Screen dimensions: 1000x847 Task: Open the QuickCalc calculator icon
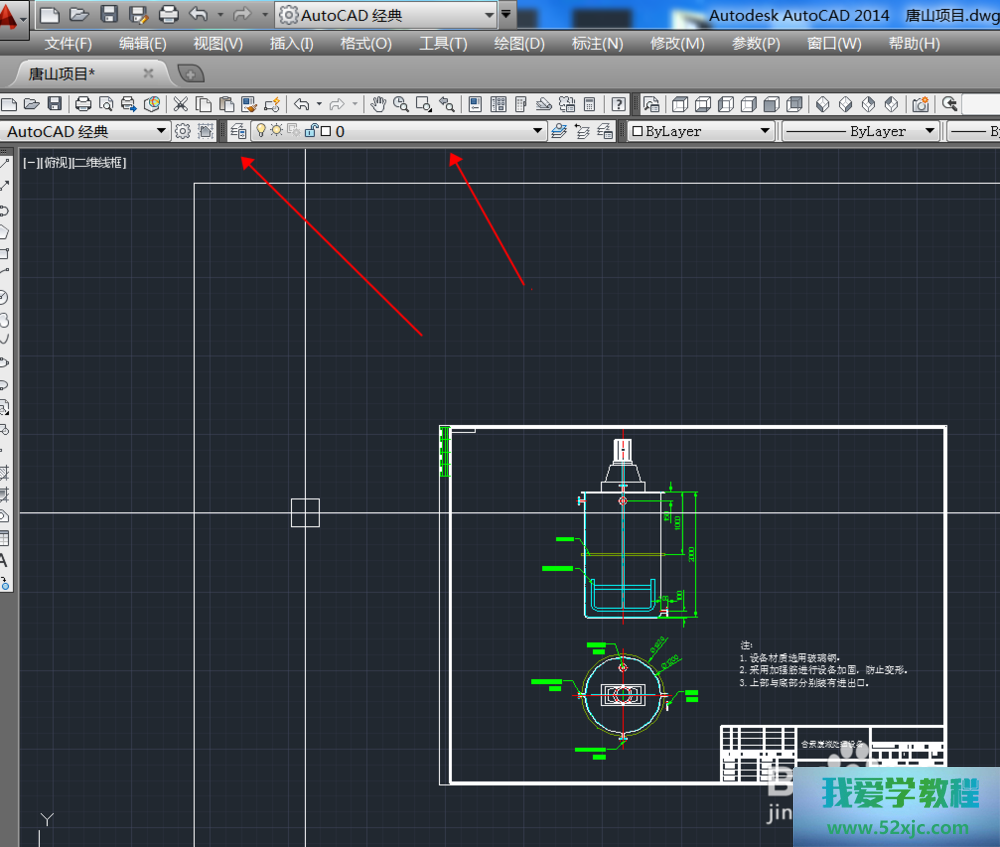[590, 104]
